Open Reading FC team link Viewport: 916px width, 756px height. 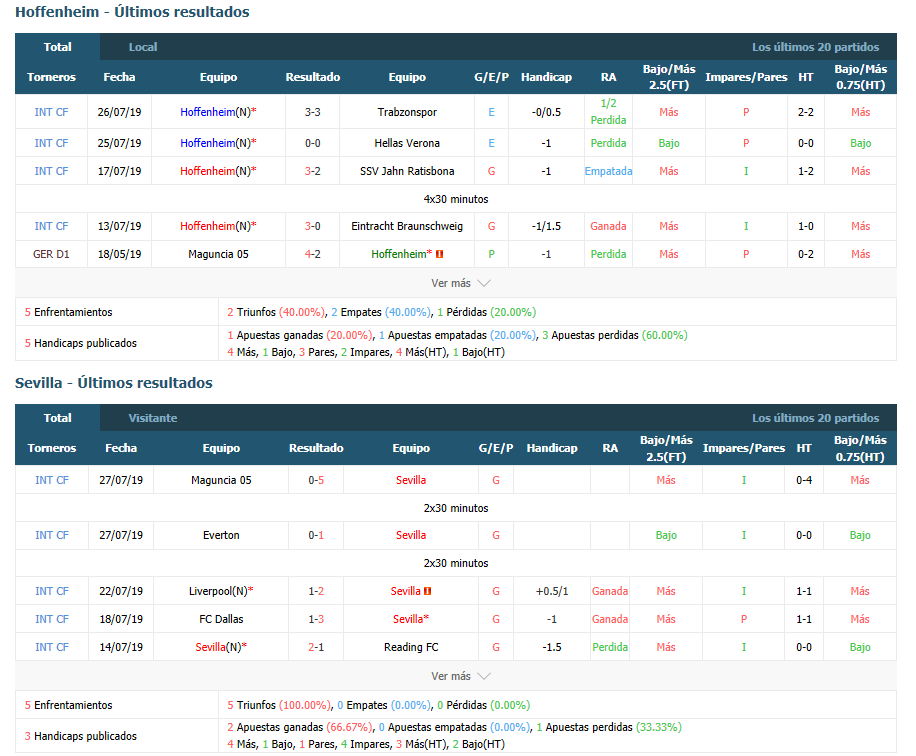[x=411, y=647]
